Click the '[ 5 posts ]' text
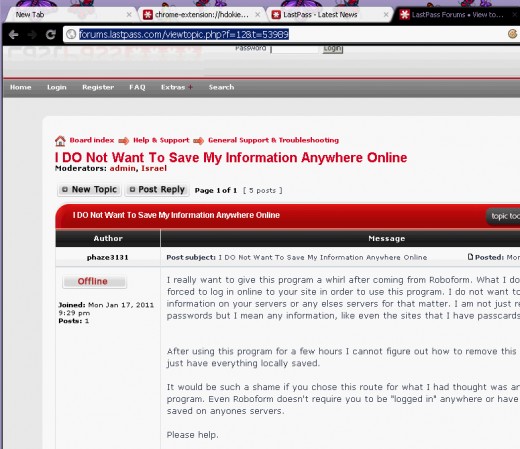This screenshot has height=449, width=520. 263,190
